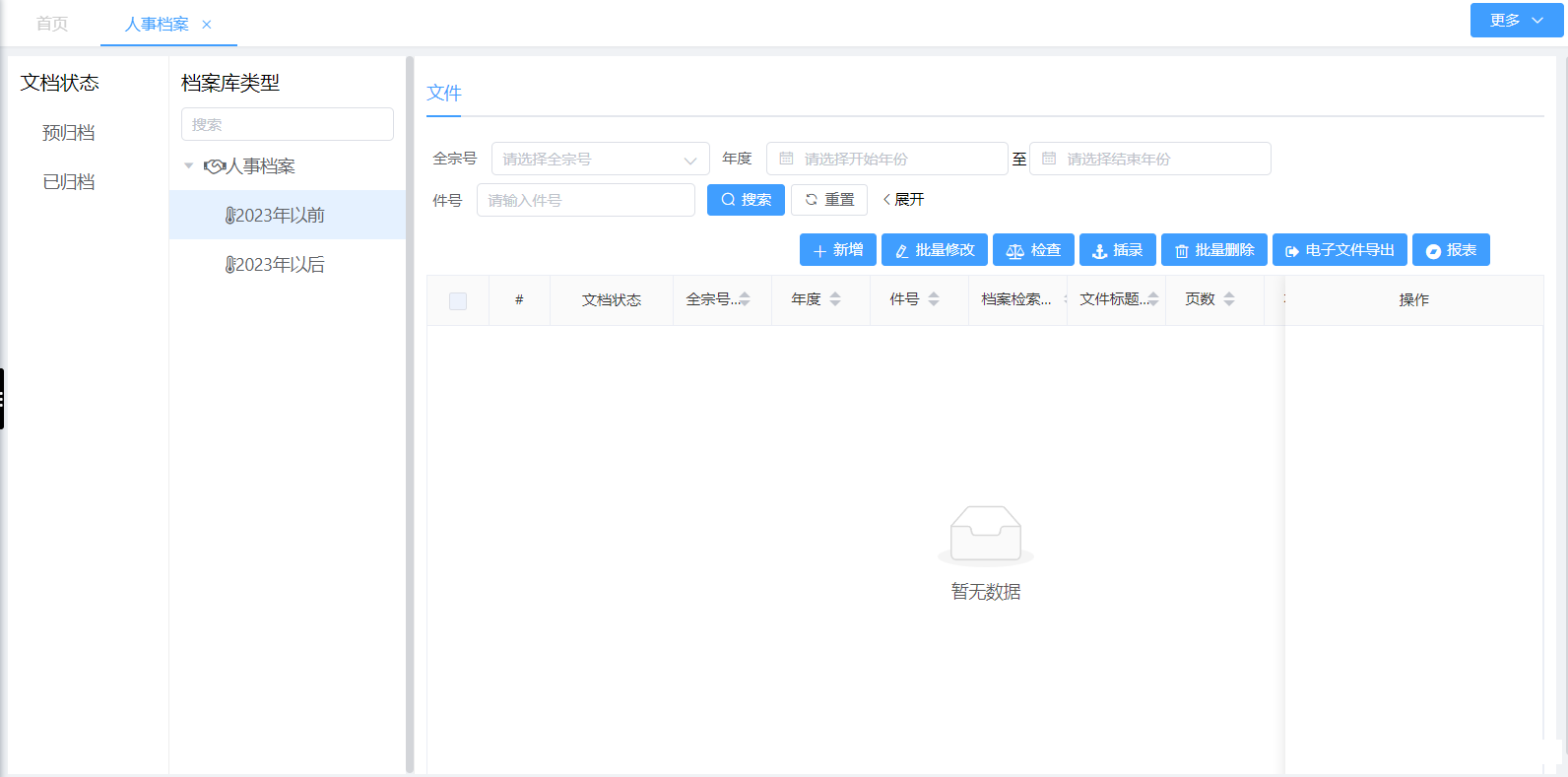
Task: Select the 2023年以后 tree item
Action: coord(288,264)
